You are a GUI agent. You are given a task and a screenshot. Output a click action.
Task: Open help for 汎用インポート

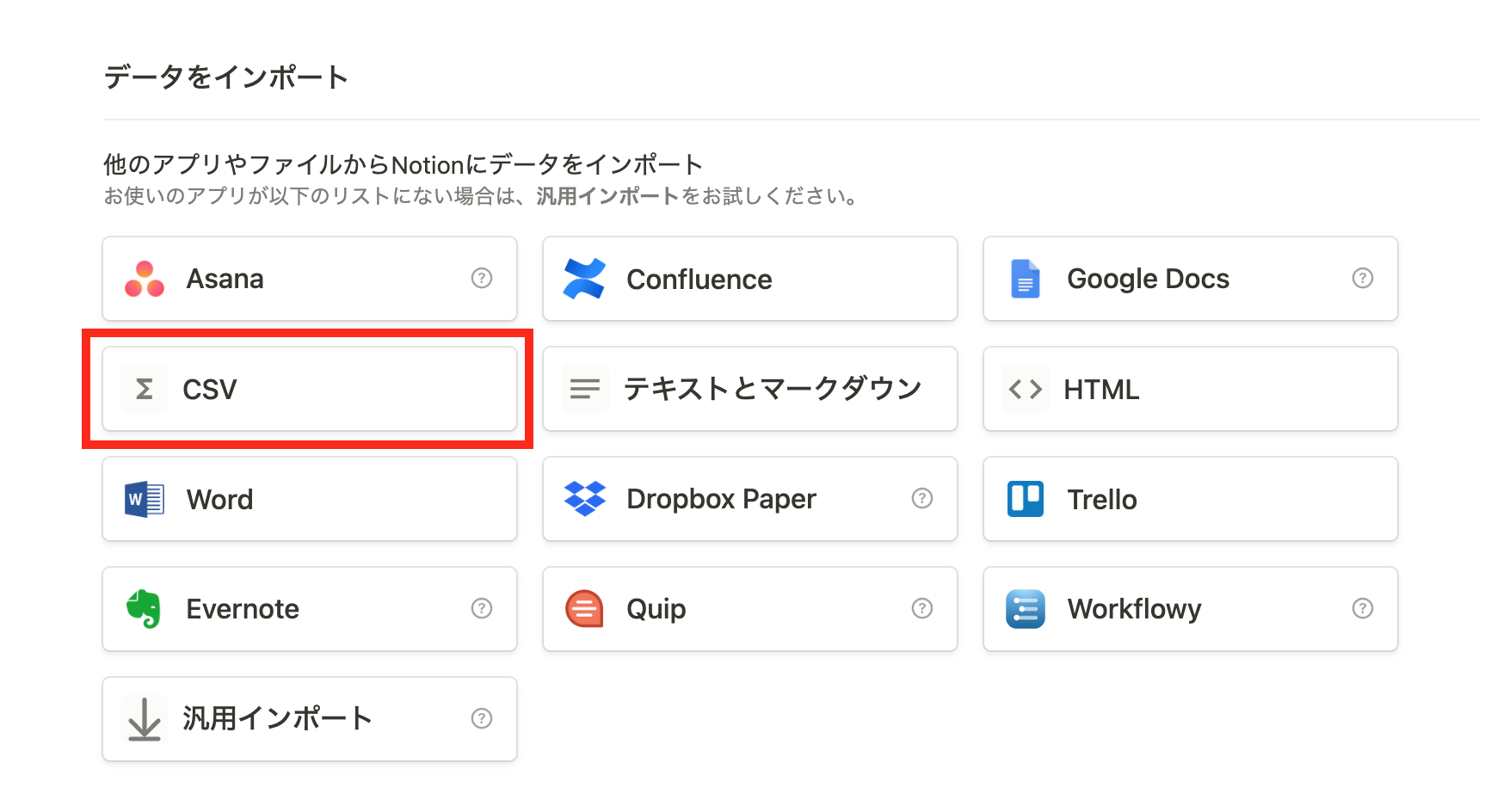coord(482,718)
